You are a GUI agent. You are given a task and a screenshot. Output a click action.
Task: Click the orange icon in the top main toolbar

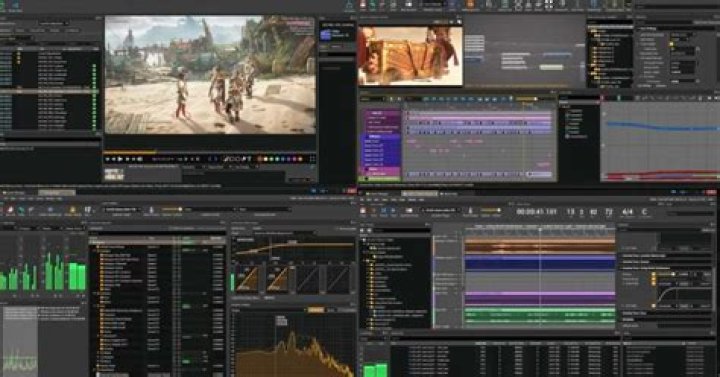pos(470,5)
